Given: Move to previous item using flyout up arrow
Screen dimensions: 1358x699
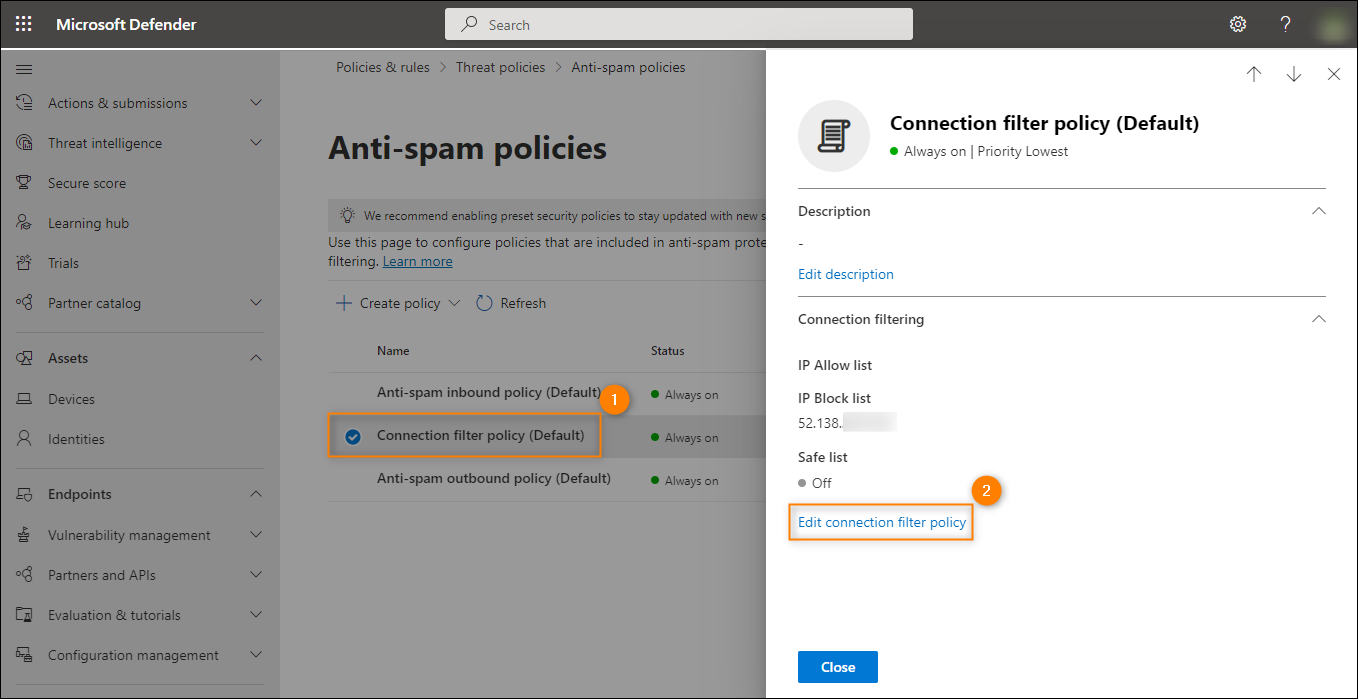Looking at the screenshot, I should [x=1254, y=73].
